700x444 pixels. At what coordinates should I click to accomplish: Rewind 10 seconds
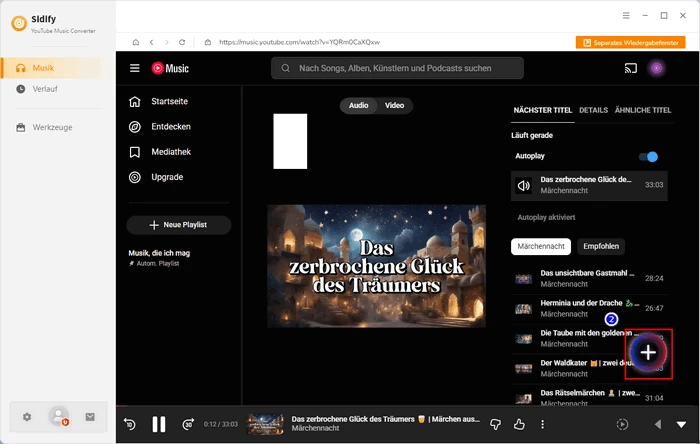pos(129,424)
